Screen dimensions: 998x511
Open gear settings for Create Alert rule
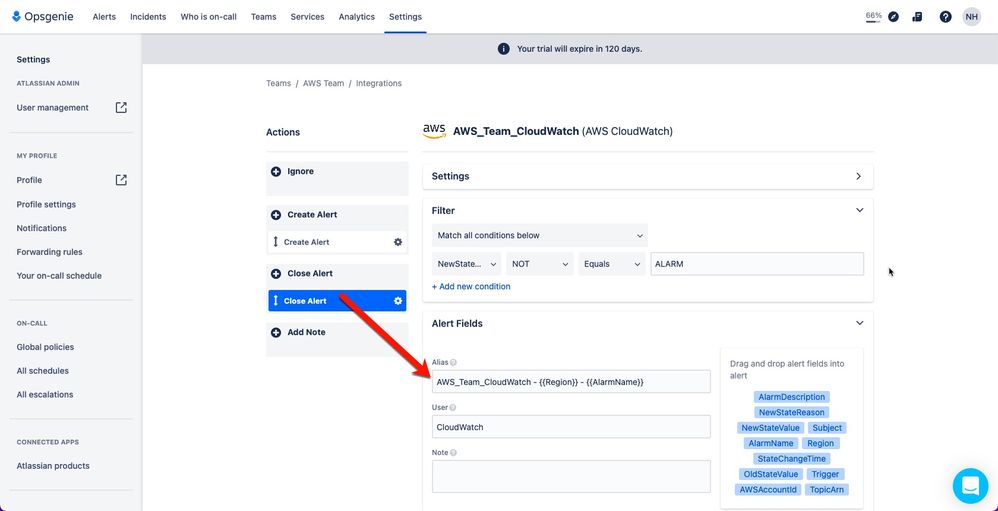pyautogui.click(x=398, y=242)
